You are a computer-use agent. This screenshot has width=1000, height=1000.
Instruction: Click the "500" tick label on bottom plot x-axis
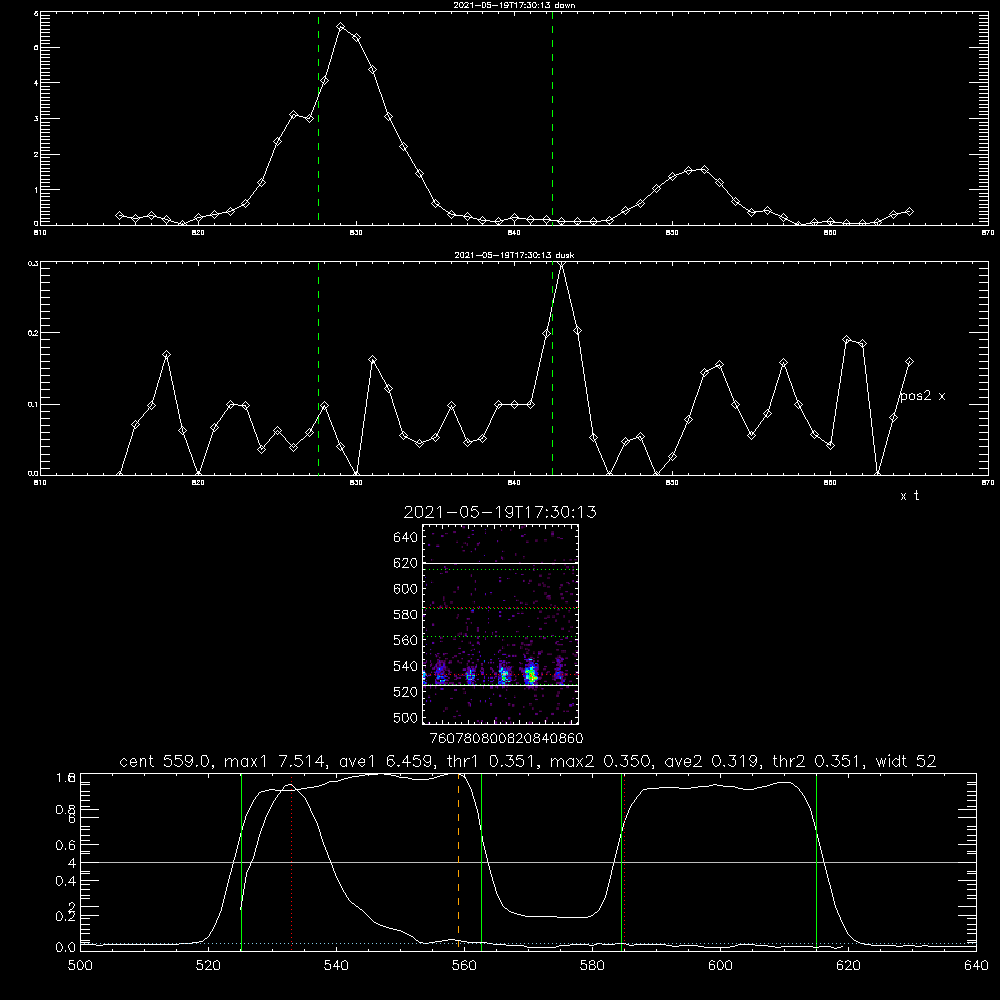80,965
